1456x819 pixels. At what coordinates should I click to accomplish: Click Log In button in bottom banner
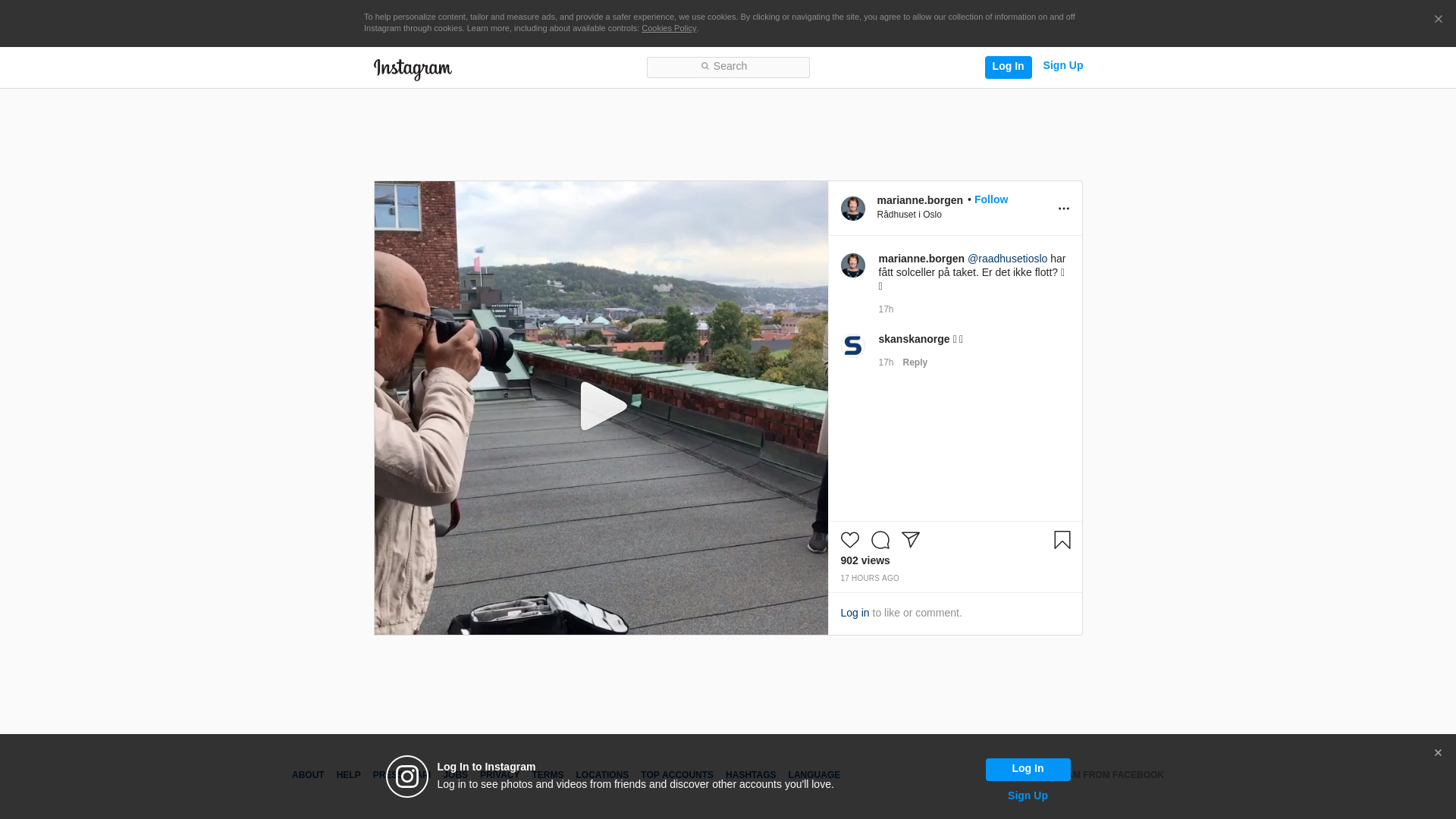pos(1028,769)
